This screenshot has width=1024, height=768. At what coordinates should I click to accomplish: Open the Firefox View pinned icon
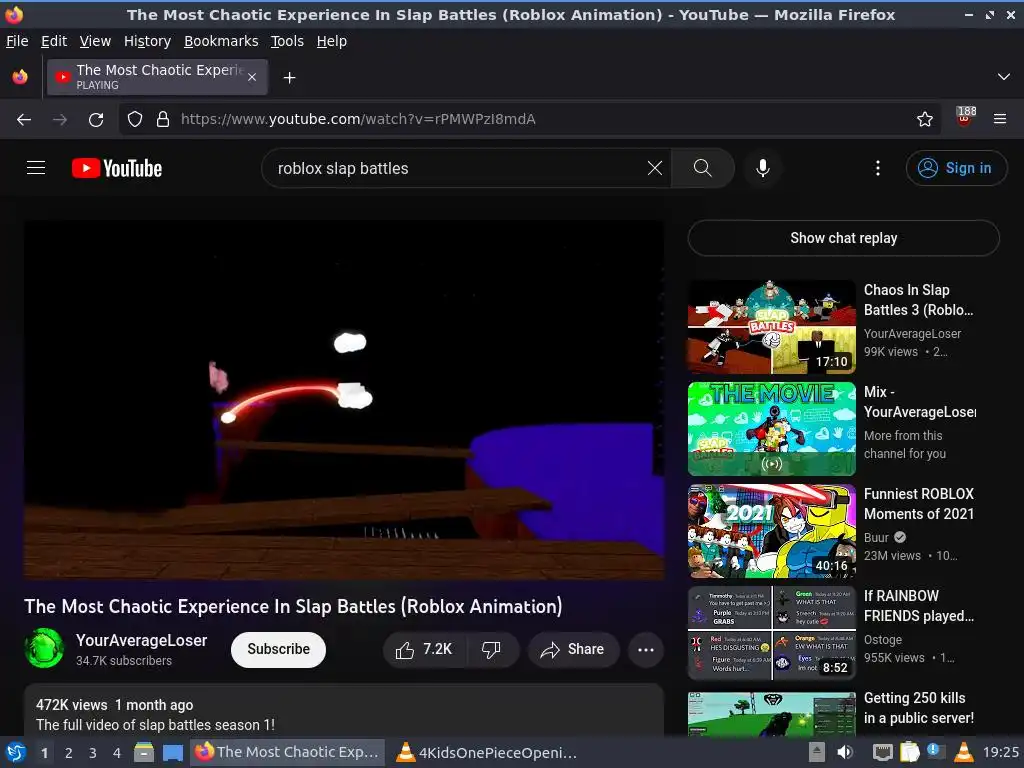coord(20,77)
